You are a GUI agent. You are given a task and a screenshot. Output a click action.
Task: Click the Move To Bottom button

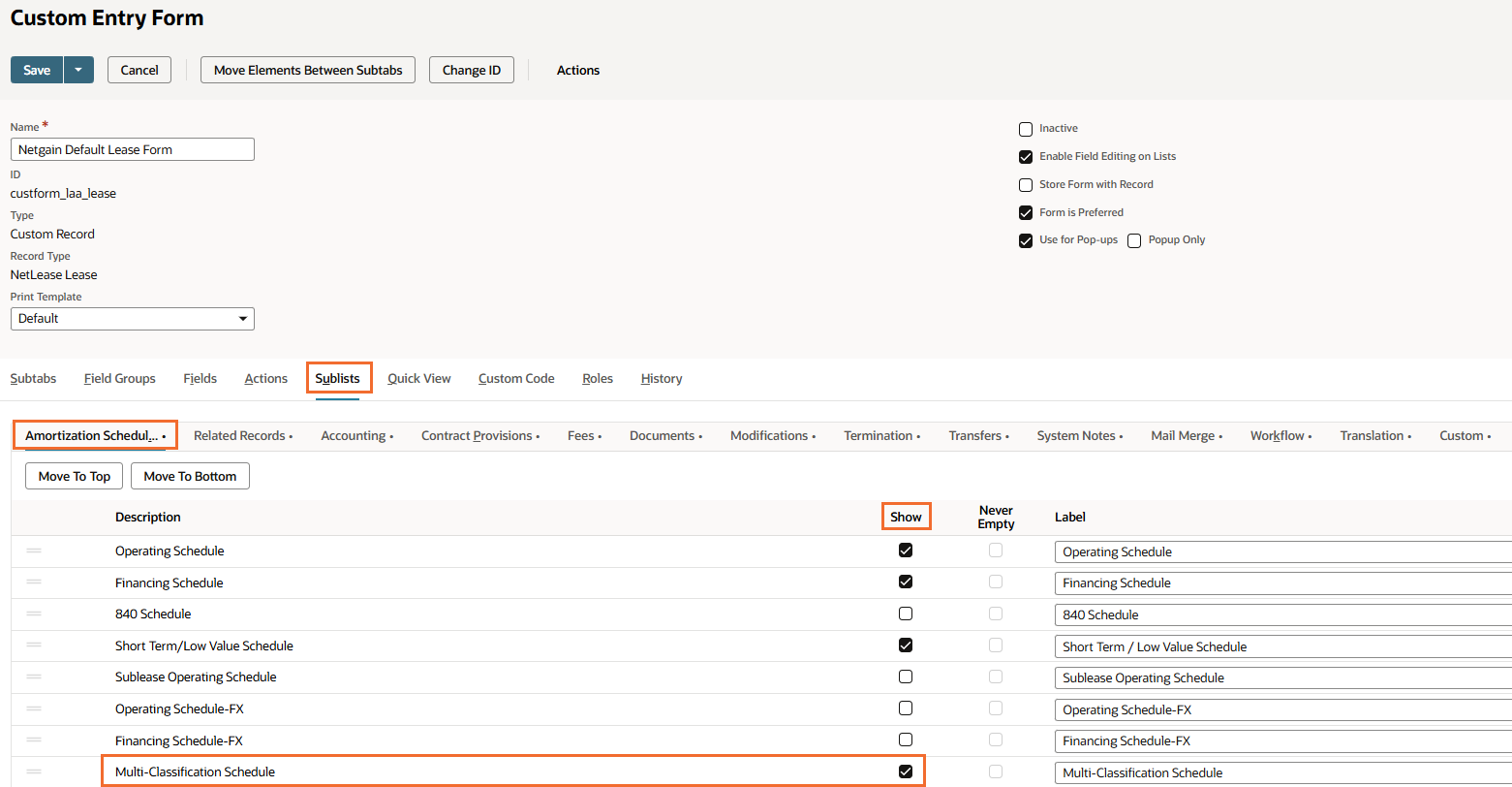coord(190,476)
